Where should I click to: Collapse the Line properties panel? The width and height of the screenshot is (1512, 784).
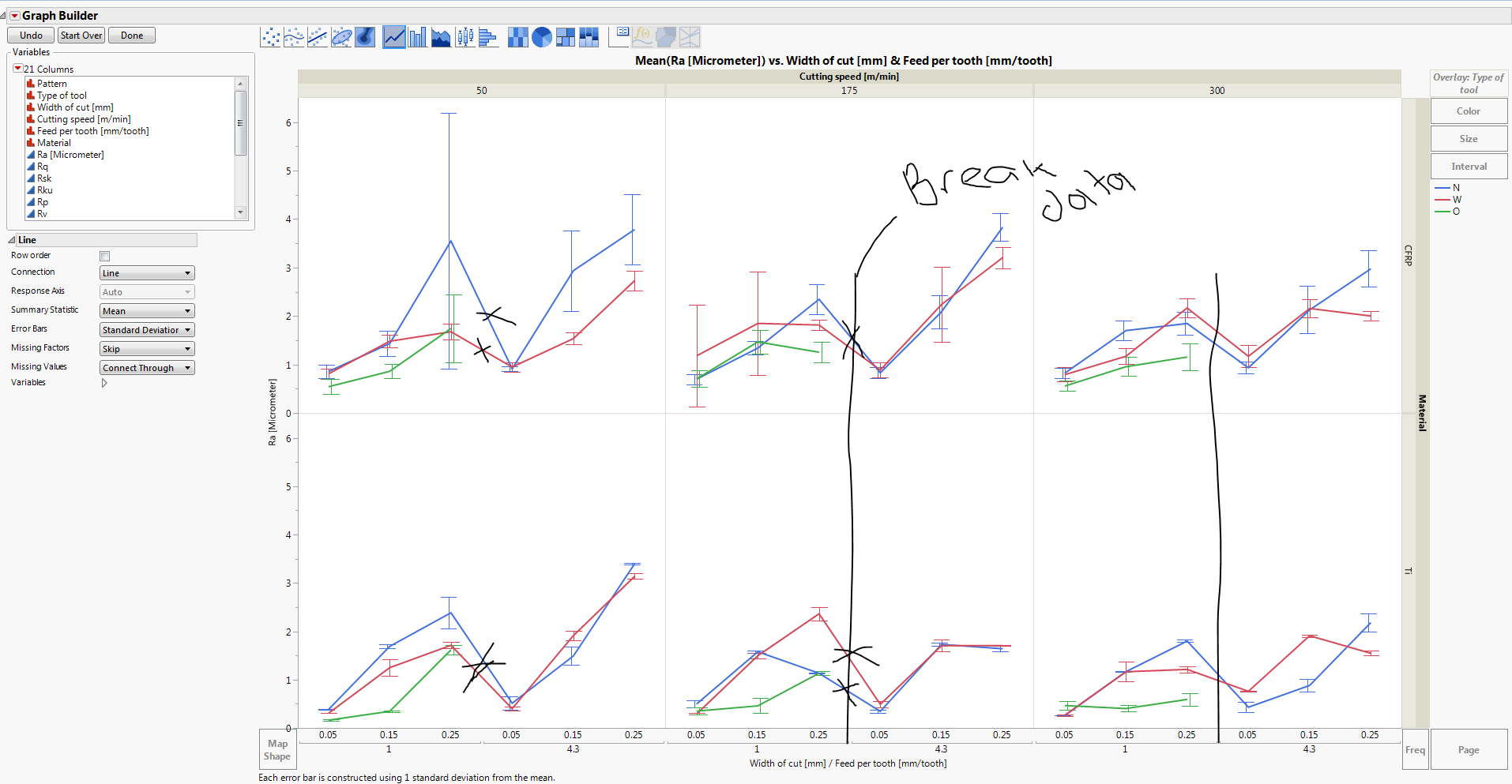tap(10, 239)
